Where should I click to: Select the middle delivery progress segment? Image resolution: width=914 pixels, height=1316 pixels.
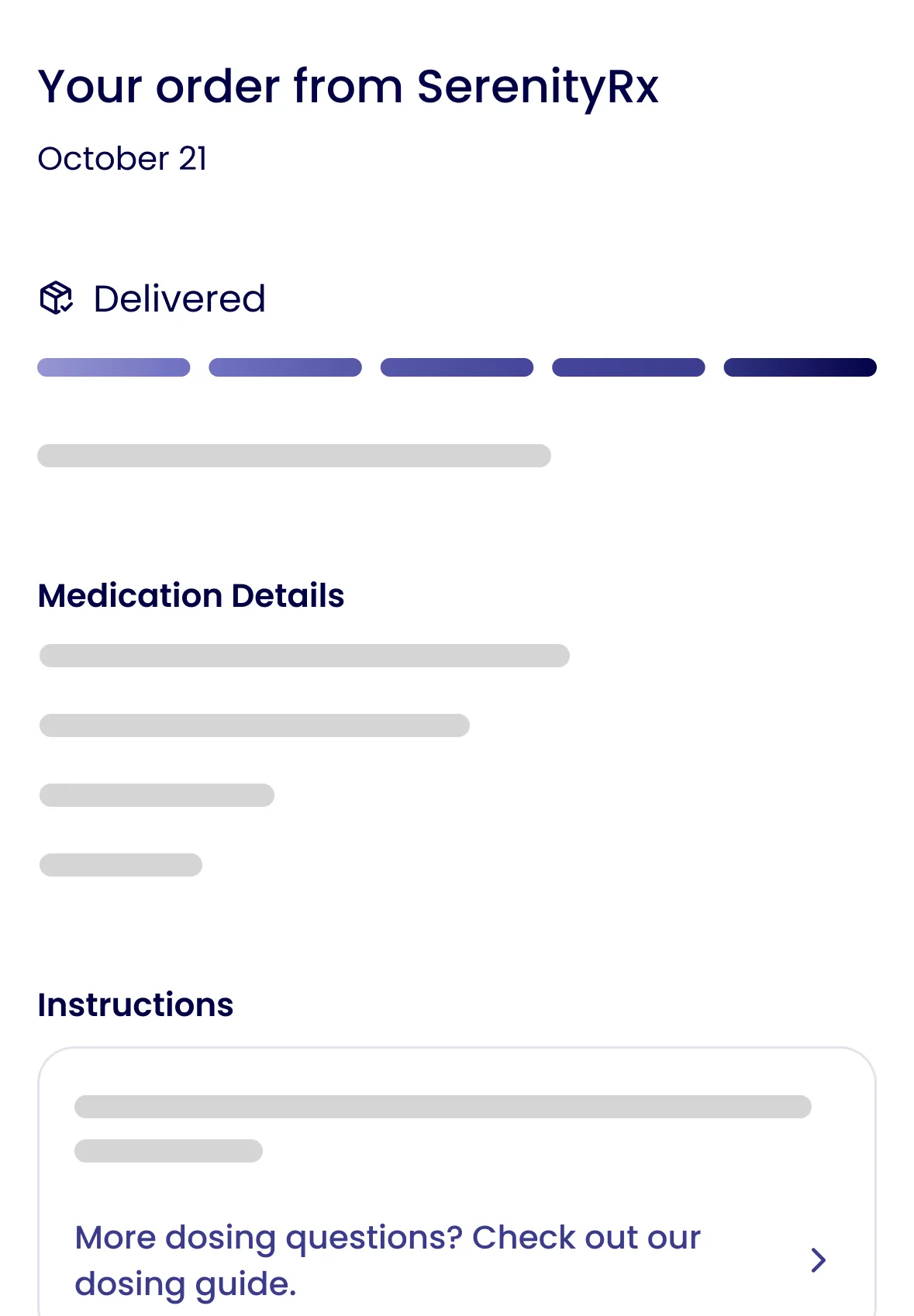coord(457,367)
